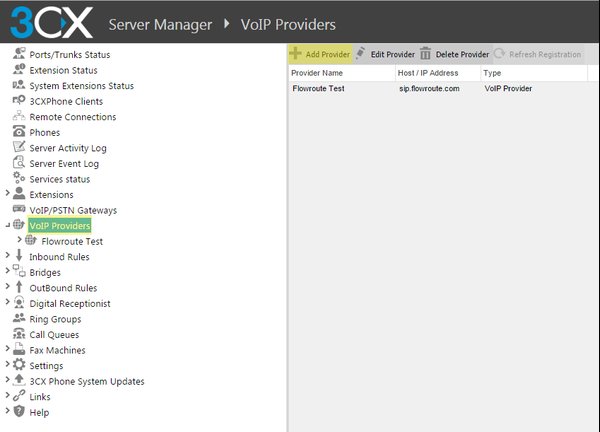Viewport: 600px width, 432px height.
Task: Open the Server Activity Log entry
Action: coord(68,148)
